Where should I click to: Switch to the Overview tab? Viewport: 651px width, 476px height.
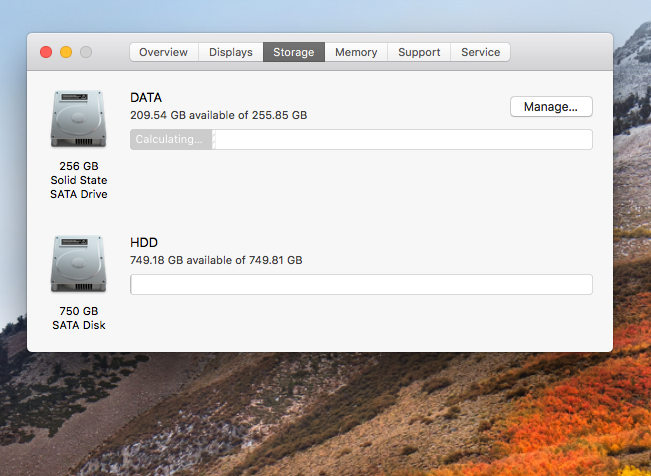[163, 52]
